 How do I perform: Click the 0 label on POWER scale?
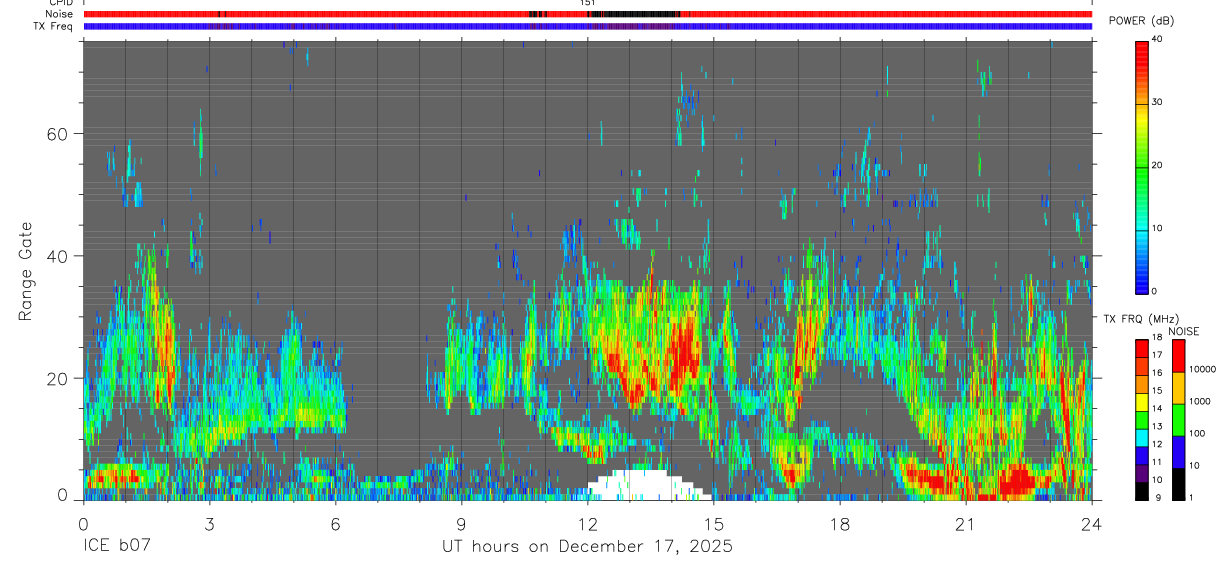(1154, 291)
